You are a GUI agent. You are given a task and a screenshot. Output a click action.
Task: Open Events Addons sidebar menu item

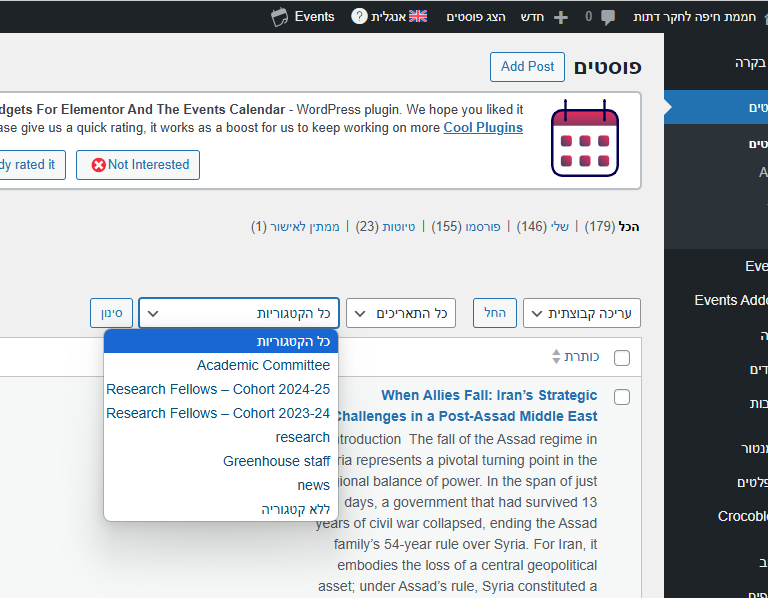pos(731,300)
